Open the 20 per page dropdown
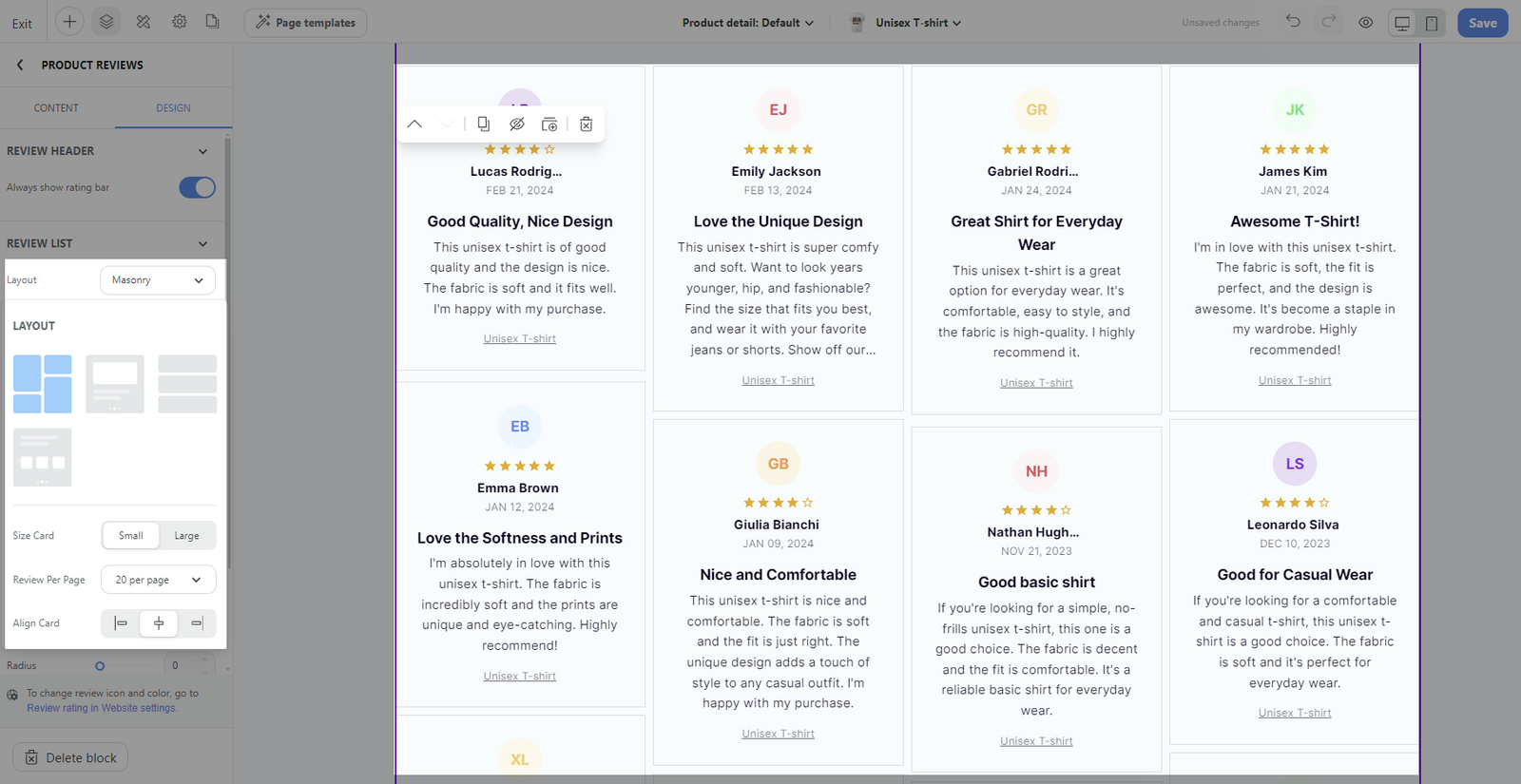Screen dimensions: 1521x784 [x=158, y=580]
